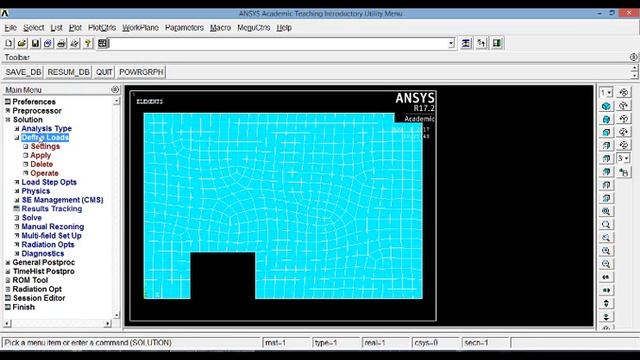The width and height of the screenshot is (640, 360).
Task: Click ANSYS logo in title bar
Action: pos(5,13)
